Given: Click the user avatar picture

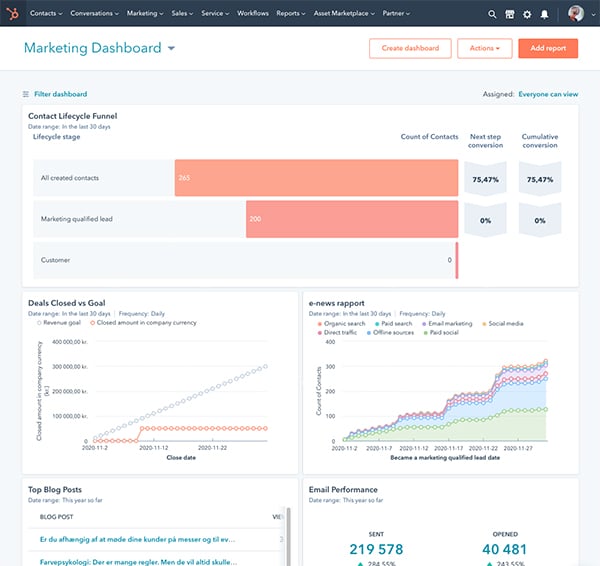Looking at the screenshot, I should tap(576, 14).
